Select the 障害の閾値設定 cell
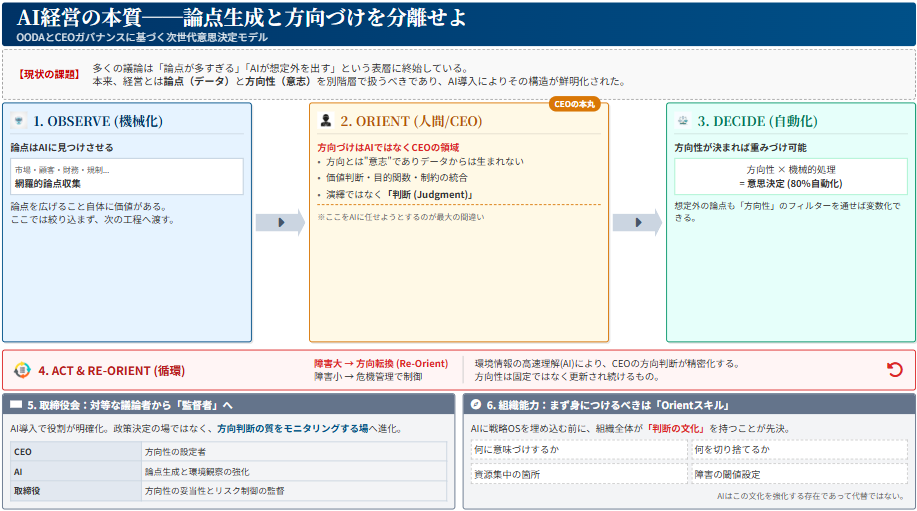This screenshot has width=917, height=511. click(799, 474)
